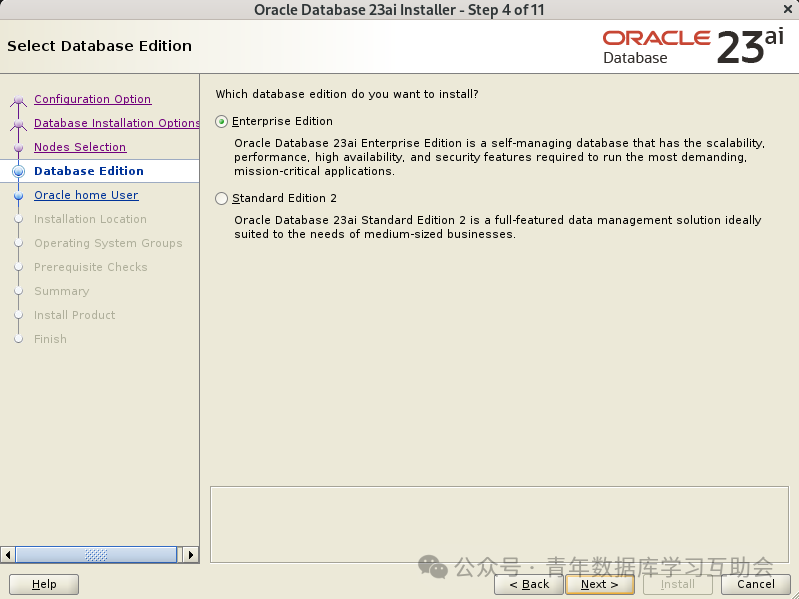This screenshot has height=599, width=799.
Task: Click the step list's right scroll arrow
Action: (x=191, y=555)
